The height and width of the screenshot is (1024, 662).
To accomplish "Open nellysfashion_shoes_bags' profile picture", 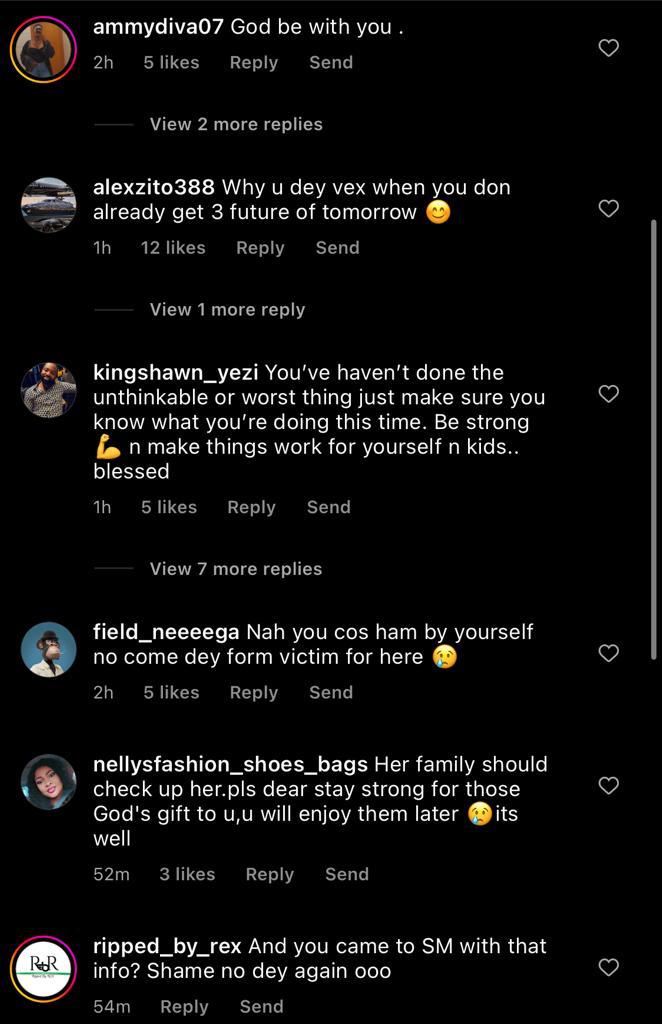I will tap(49, 782).
